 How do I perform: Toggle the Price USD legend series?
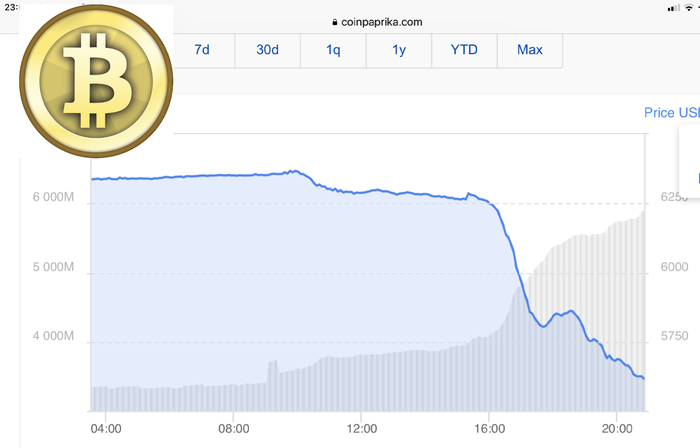(x=671, y=113)
